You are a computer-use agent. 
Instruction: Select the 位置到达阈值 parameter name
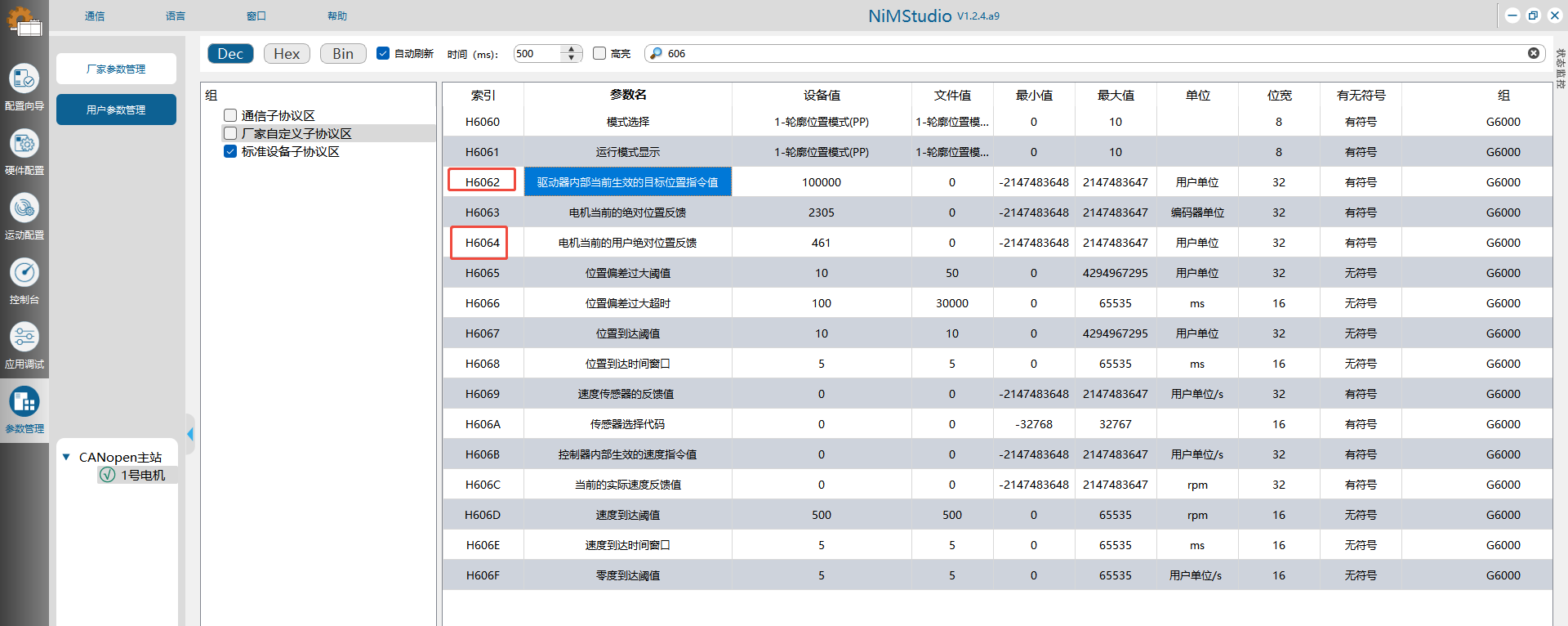628,333
